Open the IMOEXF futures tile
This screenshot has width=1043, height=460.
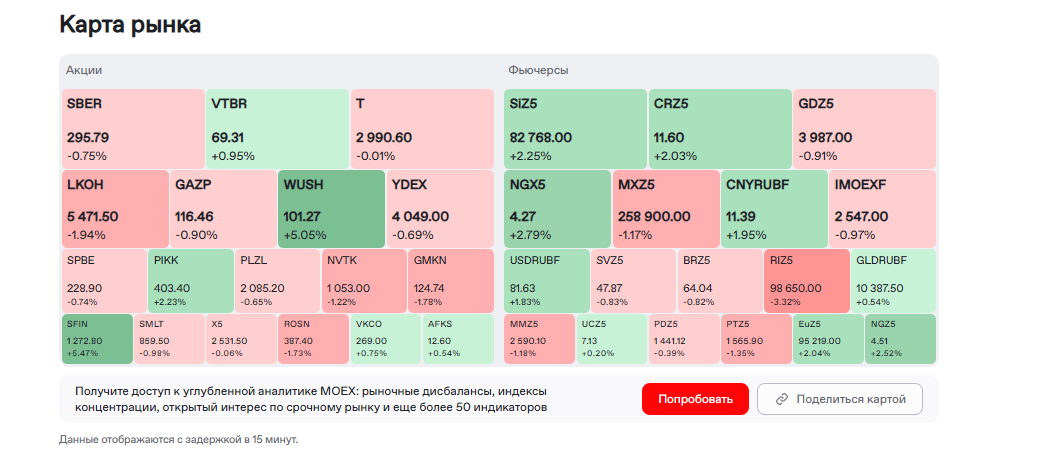coord(882,208)
